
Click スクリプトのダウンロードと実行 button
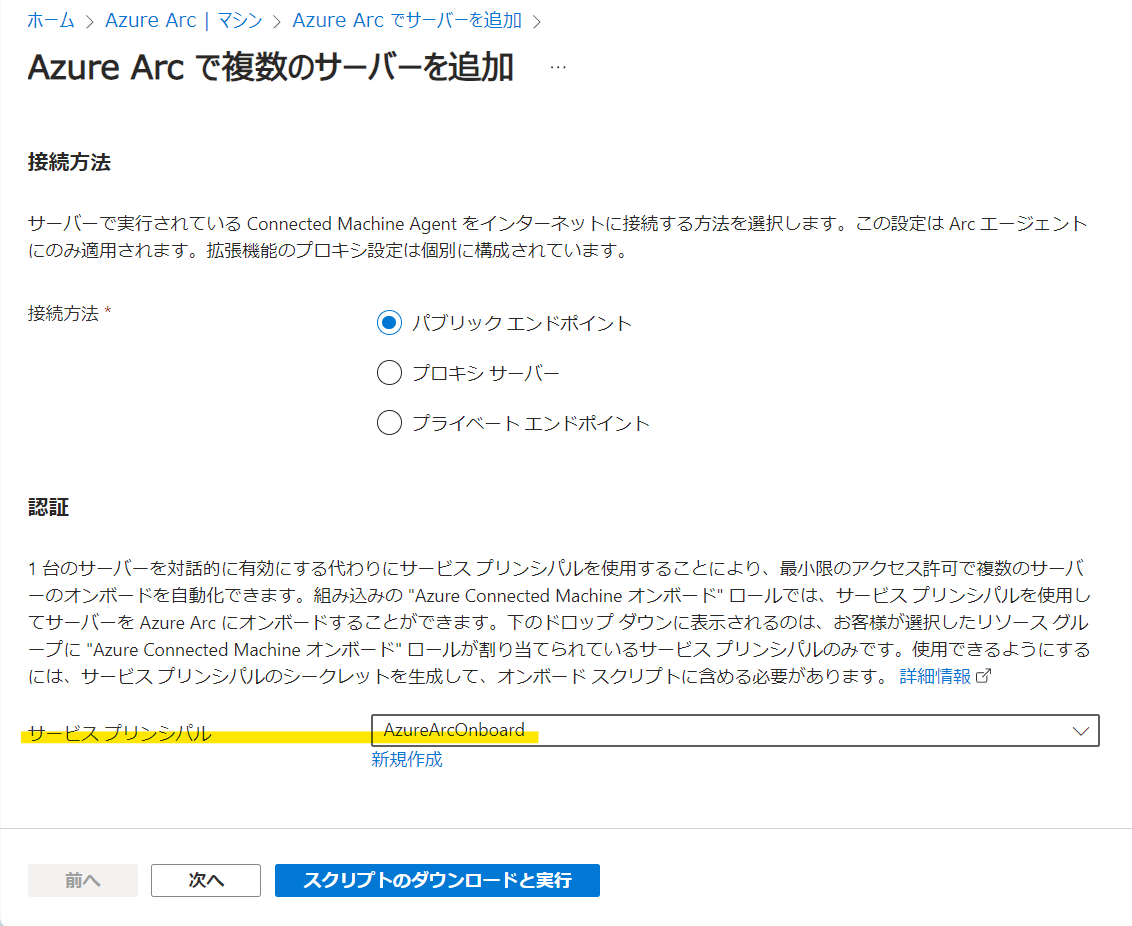click(x=437, y=880)
